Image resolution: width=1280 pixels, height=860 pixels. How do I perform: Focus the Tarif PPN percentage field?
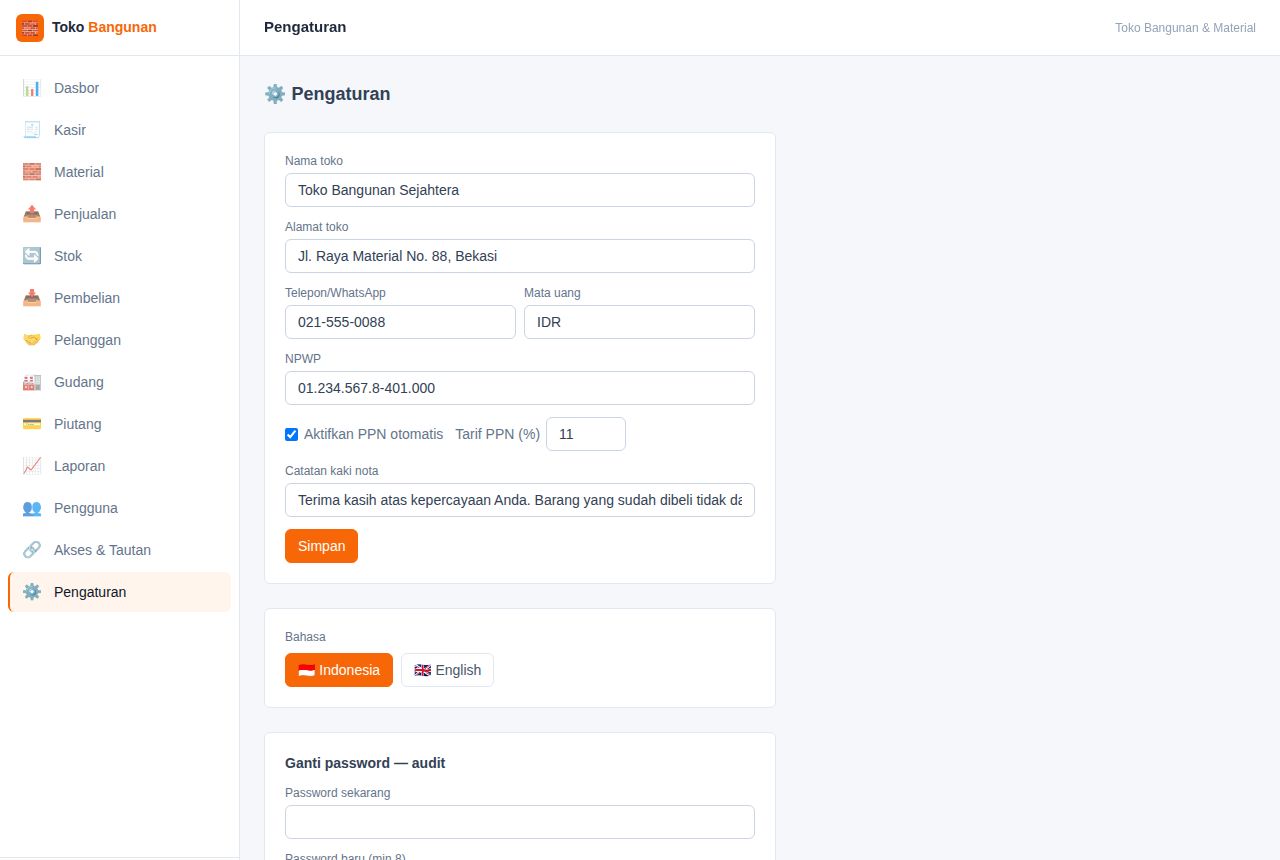click(x=586, y=434)
